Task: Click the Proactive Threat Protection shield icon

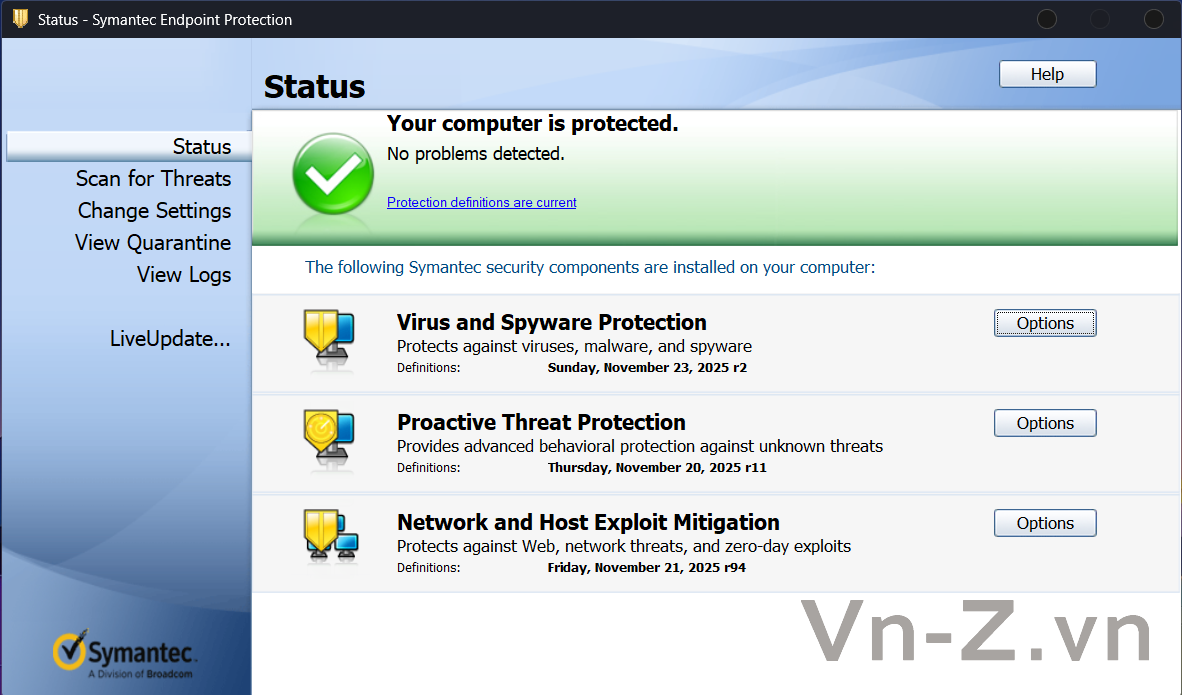Action: tap(329, 439)
